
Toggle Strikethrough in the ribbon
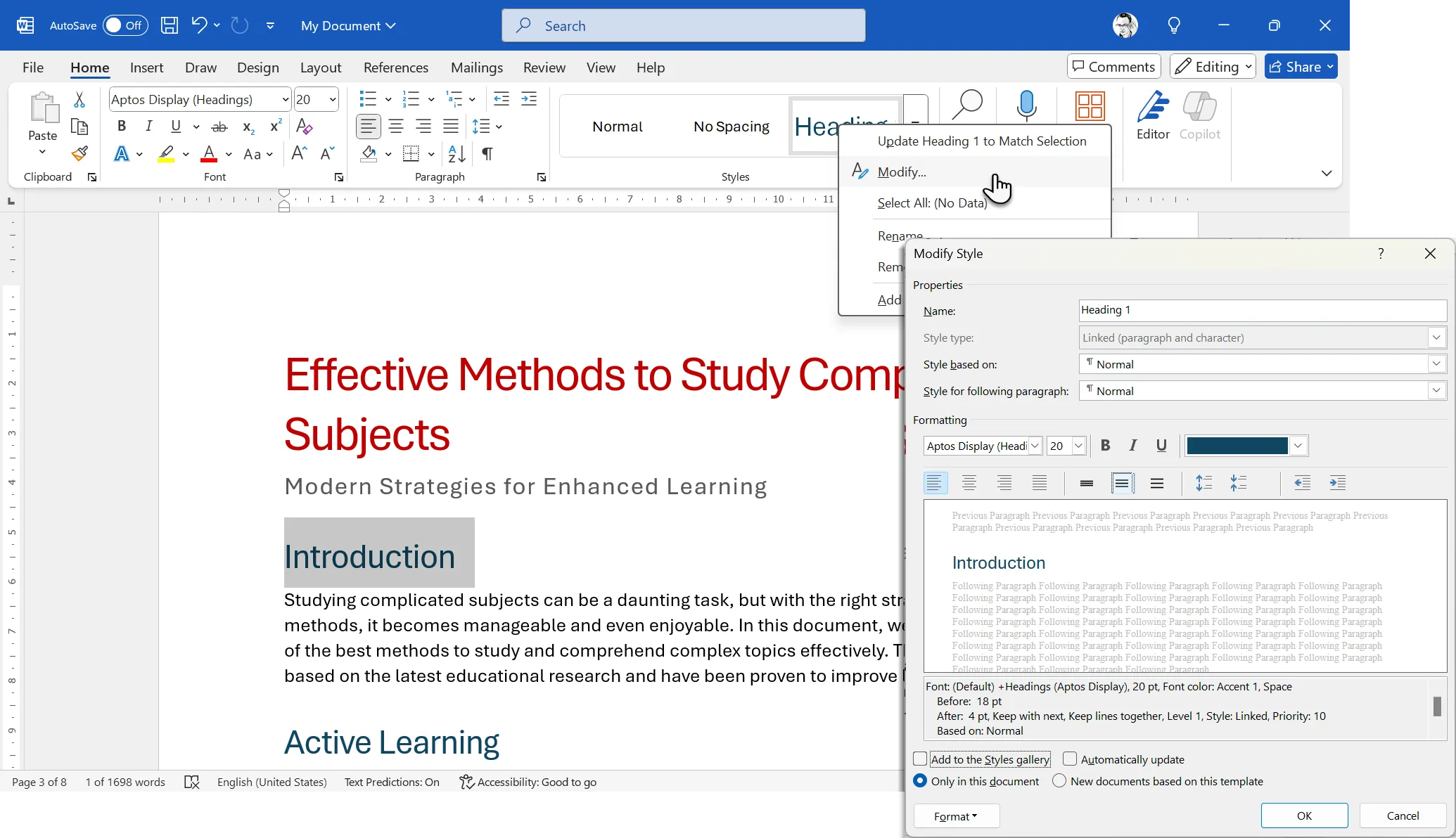(x=219, y=127)
